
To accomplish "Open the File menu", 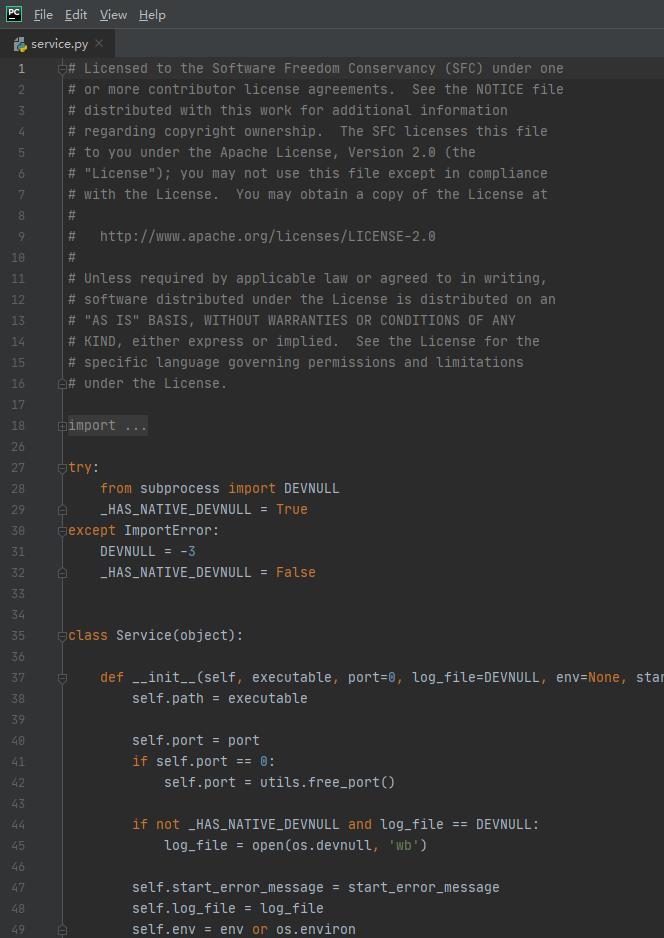I will pyautogui.click(x=43, y=15).
